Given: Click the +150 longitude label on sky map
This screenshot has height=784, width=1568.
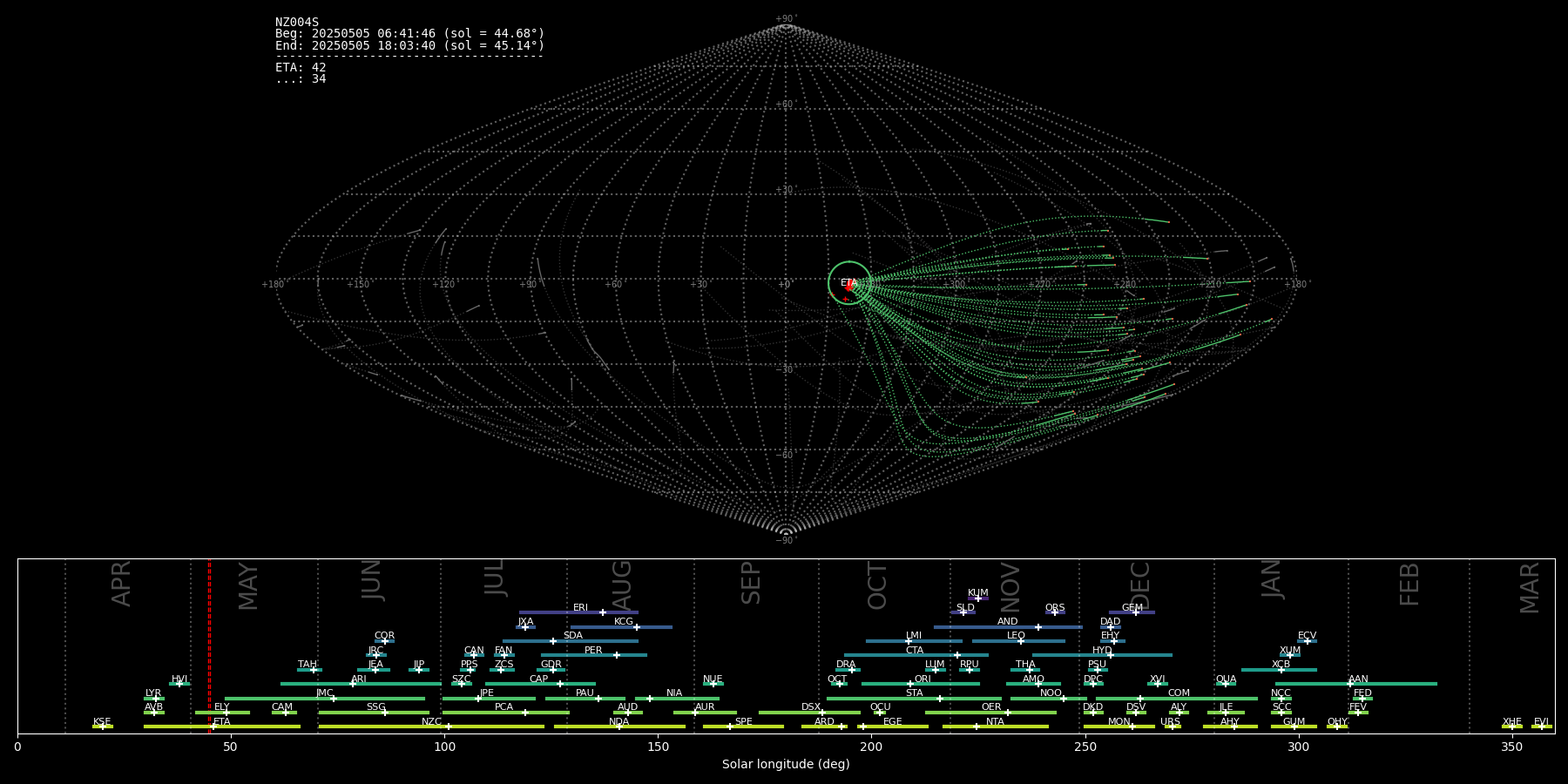Looking at the screenshot, I should (358, 285).
